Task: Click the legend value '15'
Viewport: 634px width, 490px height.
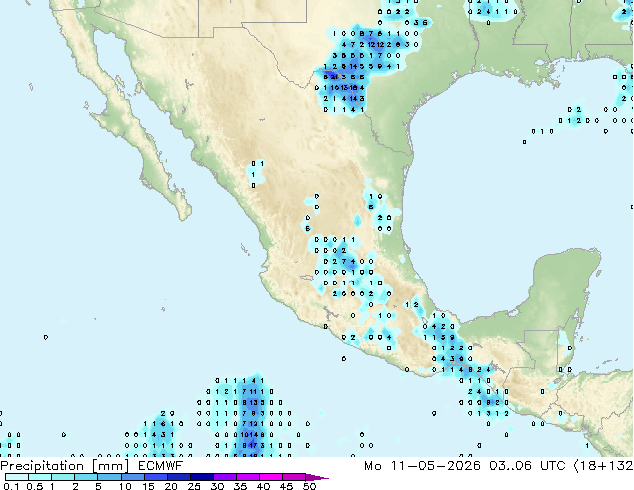Action: [x=148, y=486]
